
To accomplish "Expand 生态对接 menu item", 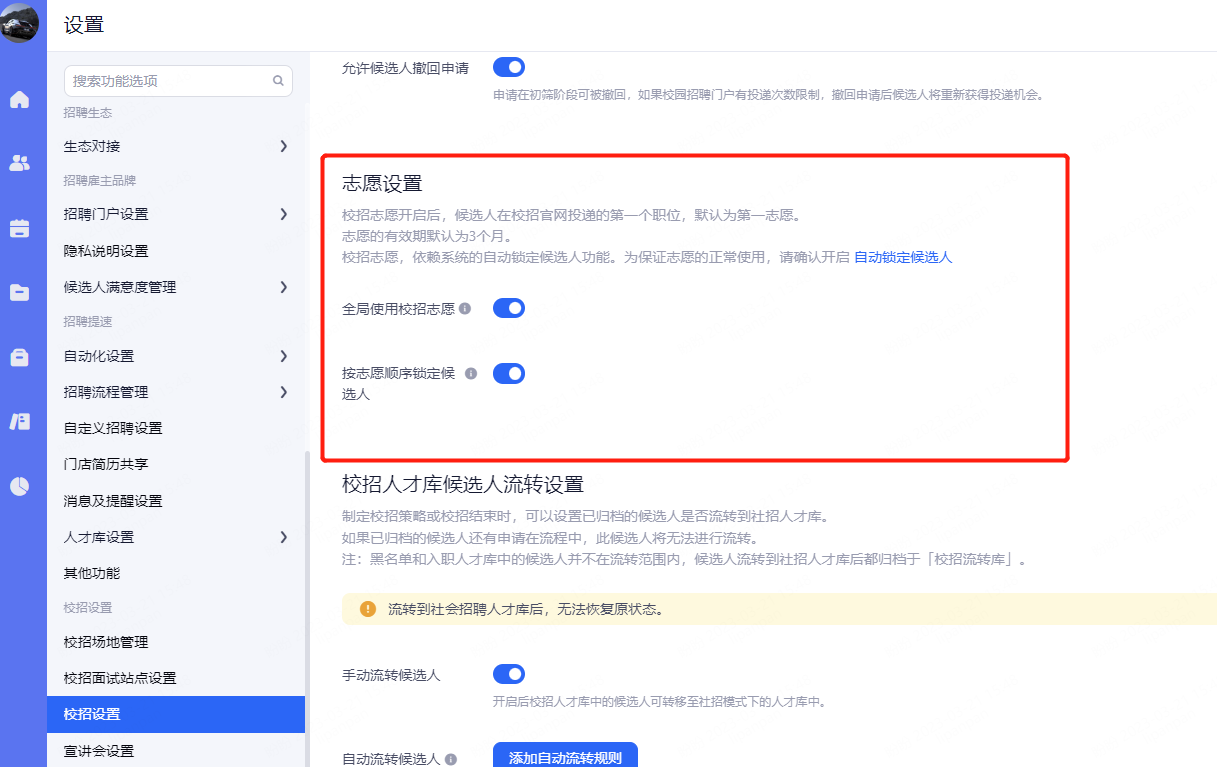I will pyautogui.click(x=283, y=146).
